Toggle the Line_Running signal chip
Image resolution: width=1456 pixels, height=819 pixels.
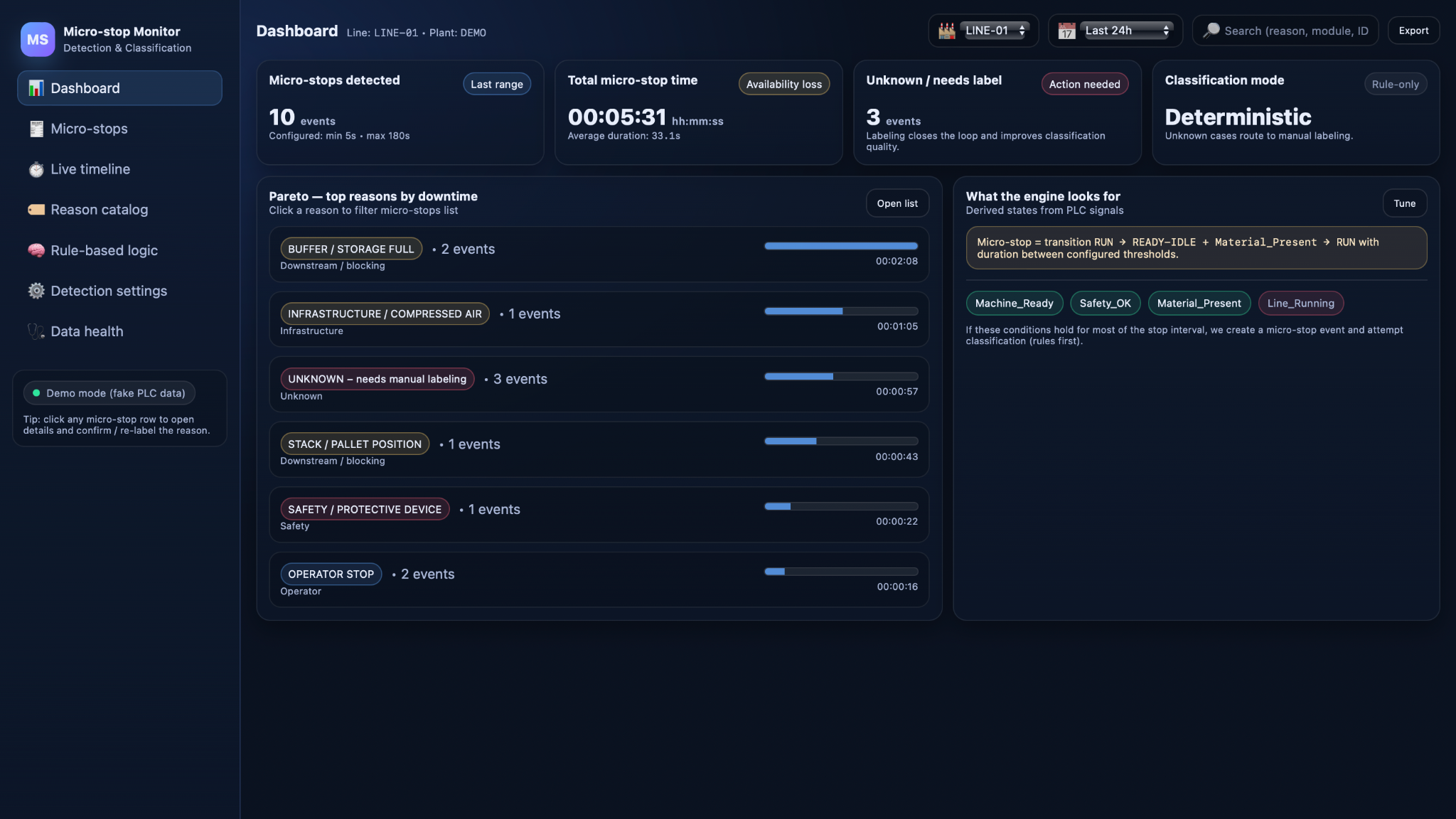click(x=1300, y=303)
